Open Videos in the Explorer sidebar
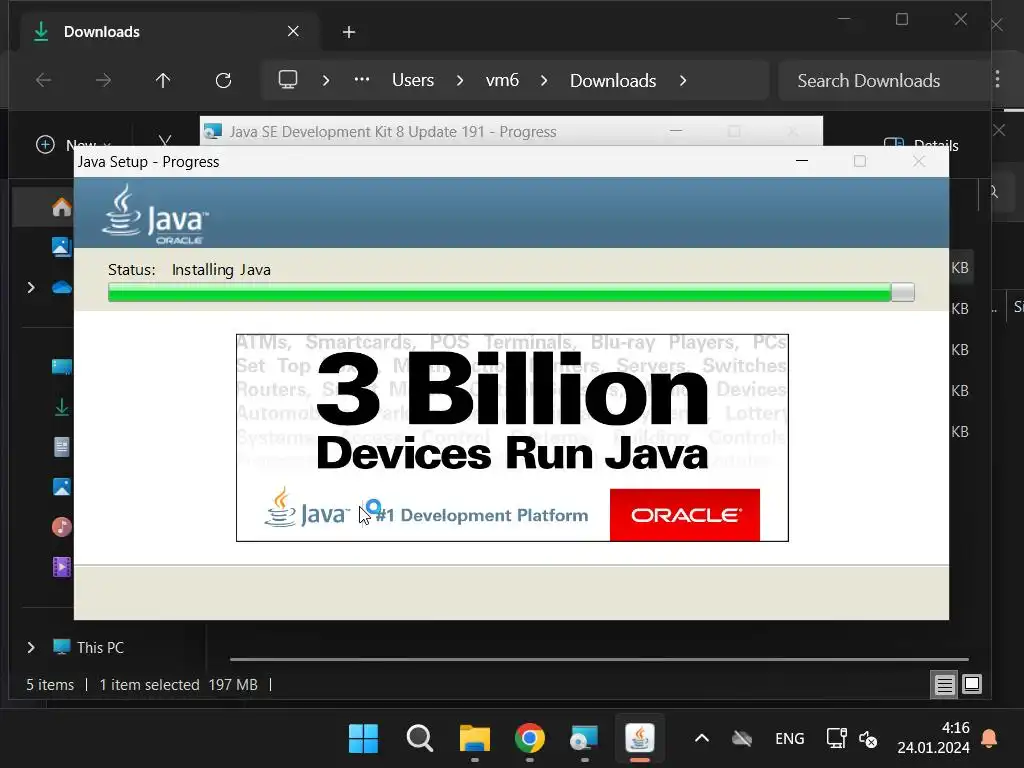The image size is (1024, 768). [61, 567]
